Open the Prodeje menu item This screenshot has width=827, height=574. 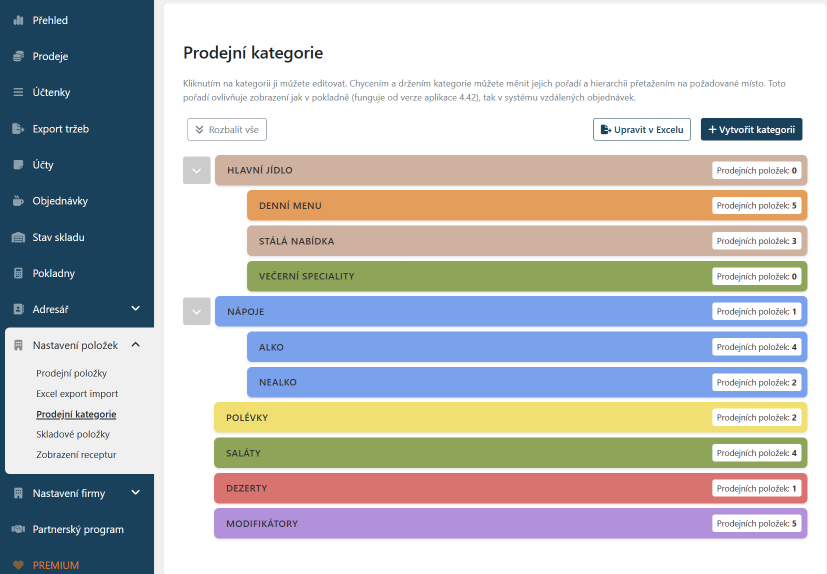coord(50,56)
